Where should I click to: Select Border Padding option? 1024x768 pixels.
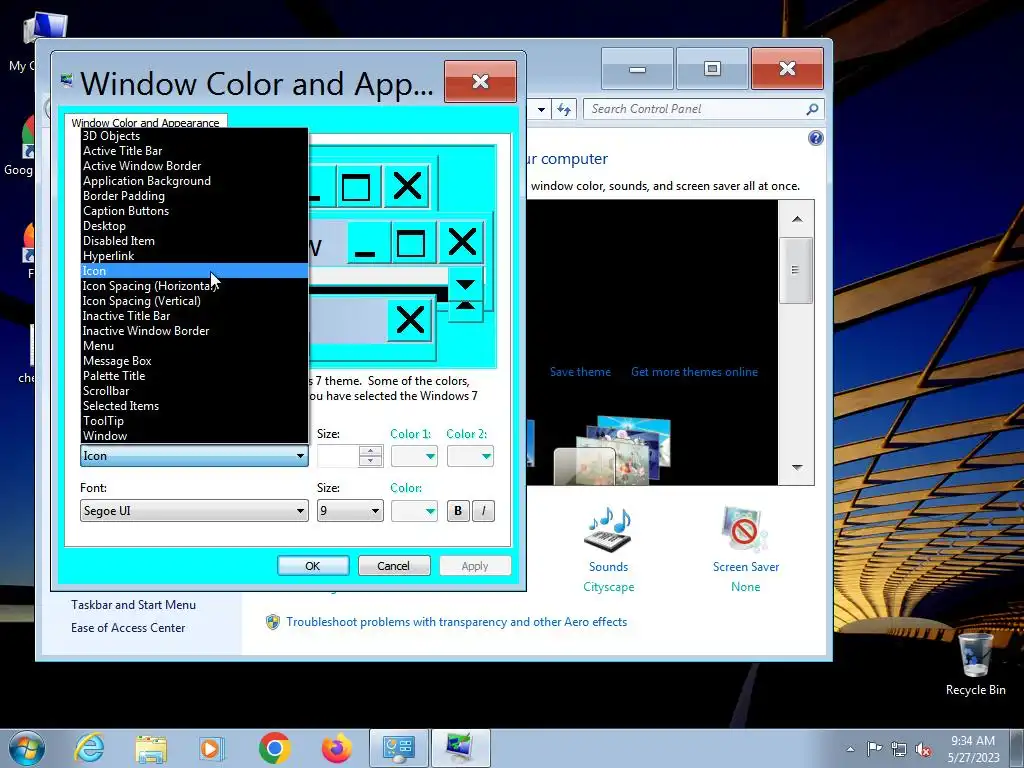tap(194, 196)
